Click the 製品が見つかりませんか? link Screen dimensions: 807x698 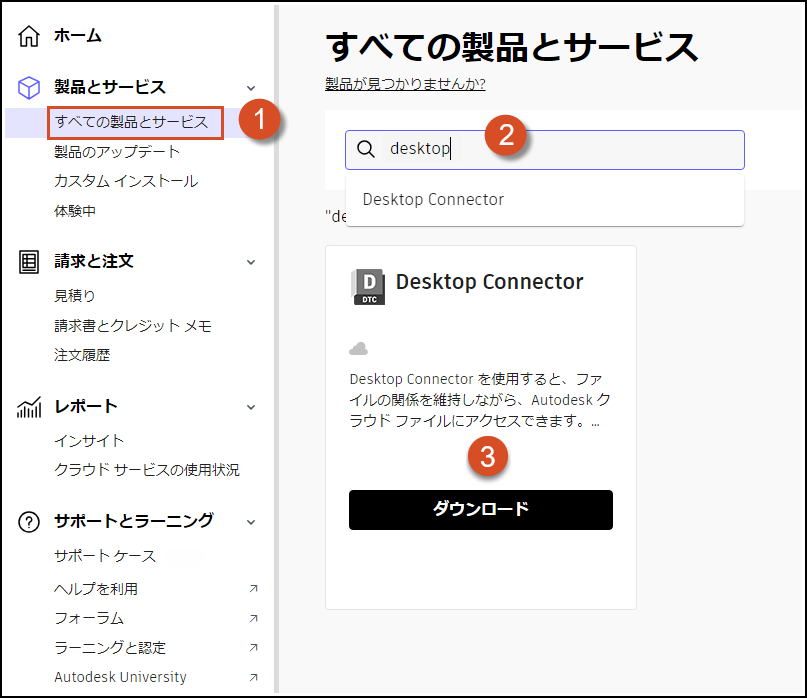pos(405,84)
